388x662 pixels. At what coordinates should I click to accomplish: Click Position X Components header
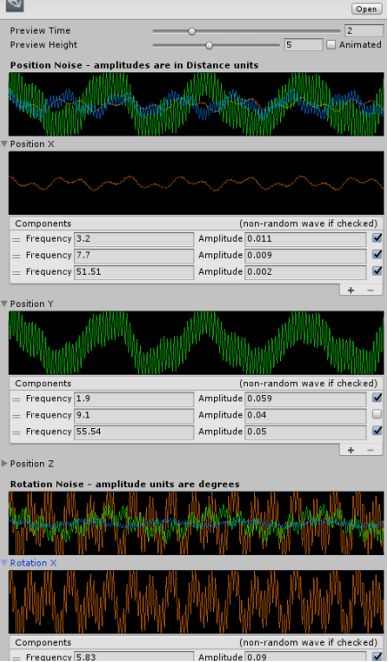[43, 223]
